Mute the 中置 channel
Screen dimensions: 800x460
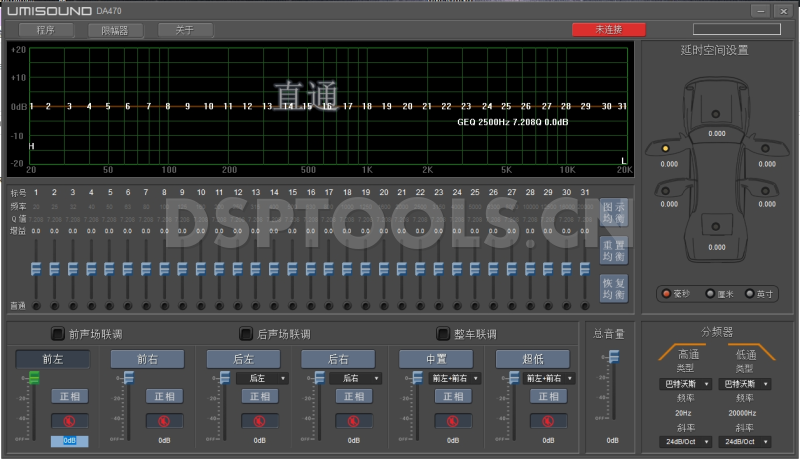pyautogui.click(x=453, y=421)
